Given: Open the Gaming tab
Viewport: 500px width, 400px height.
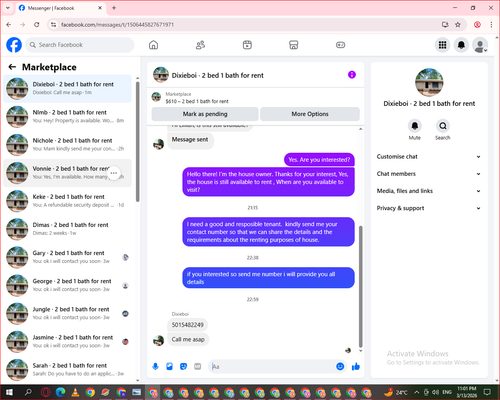Looking at the screenshot, I should coord(340,45).
